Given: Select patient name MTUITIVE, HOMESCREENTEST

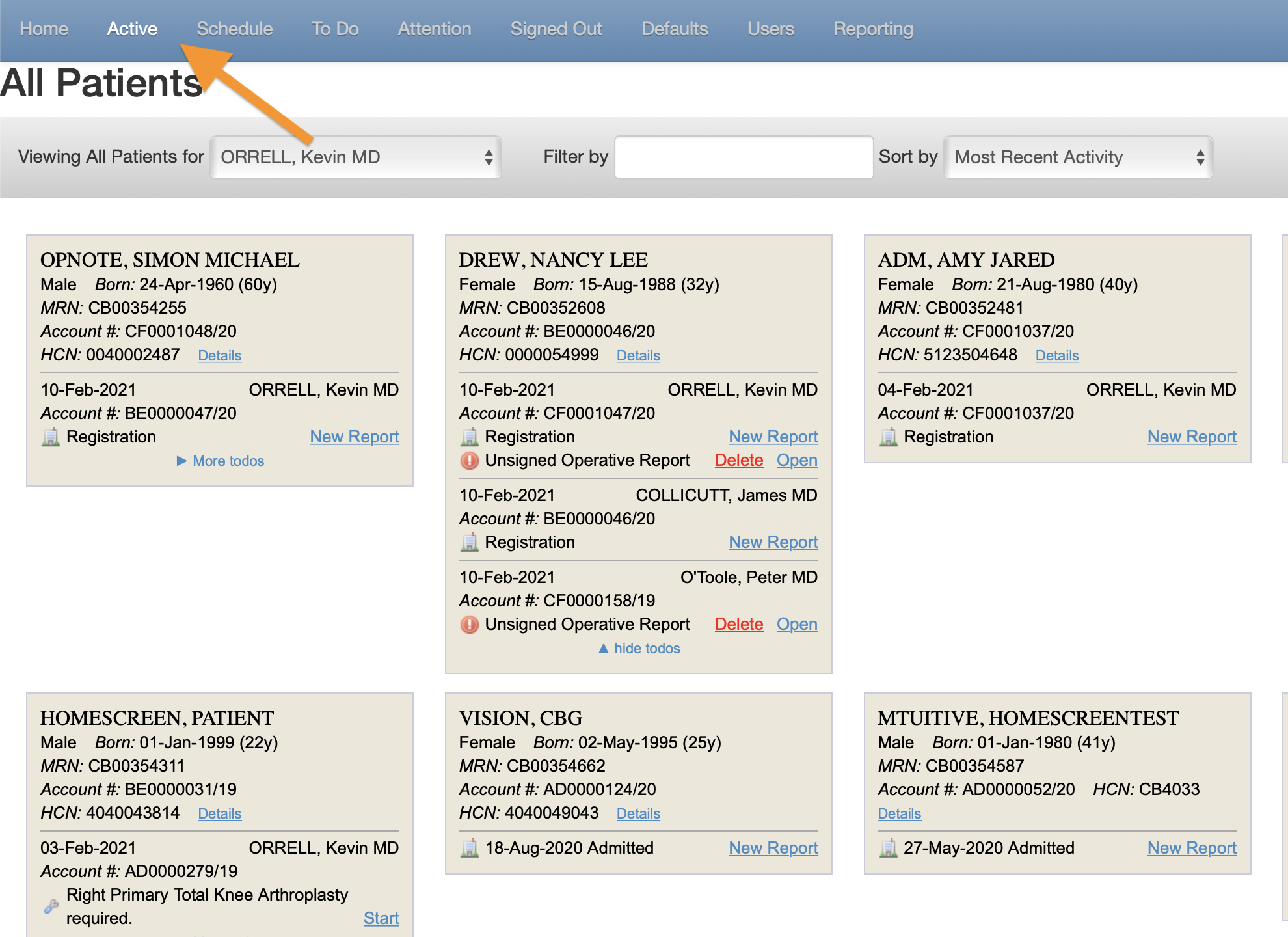Looking at the screenshot, I should click(x=1028, y=718).
